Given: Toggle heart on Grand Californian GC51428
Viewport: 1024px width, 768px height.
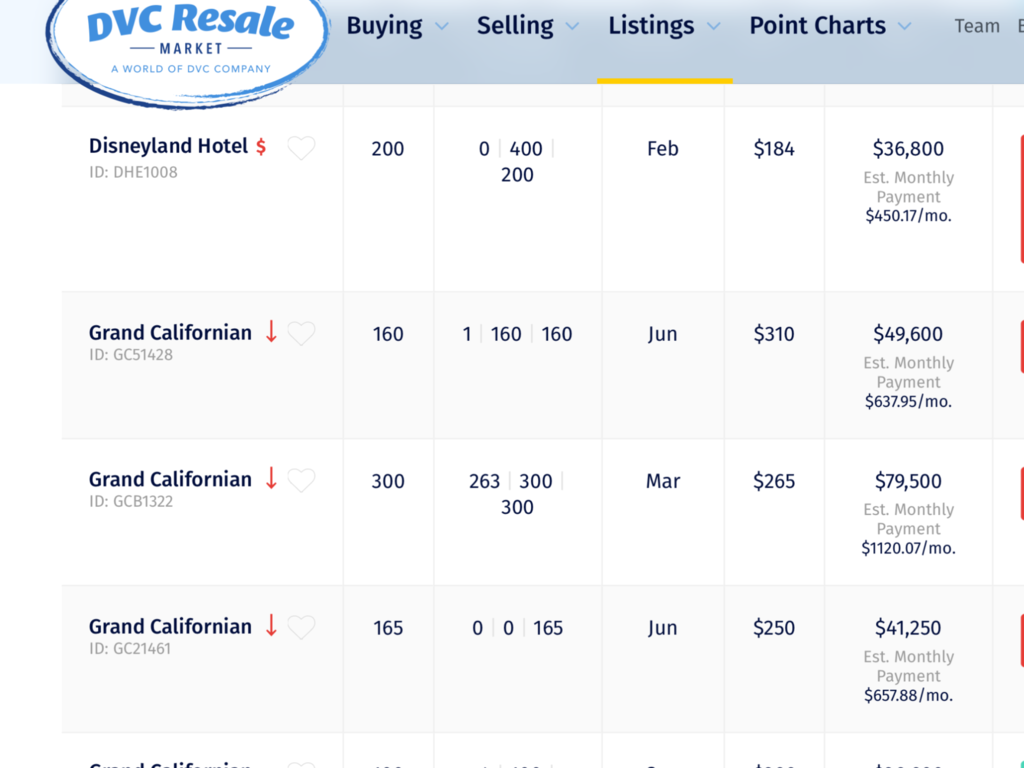Looking at the screenshot, I should tap(301, 333).
